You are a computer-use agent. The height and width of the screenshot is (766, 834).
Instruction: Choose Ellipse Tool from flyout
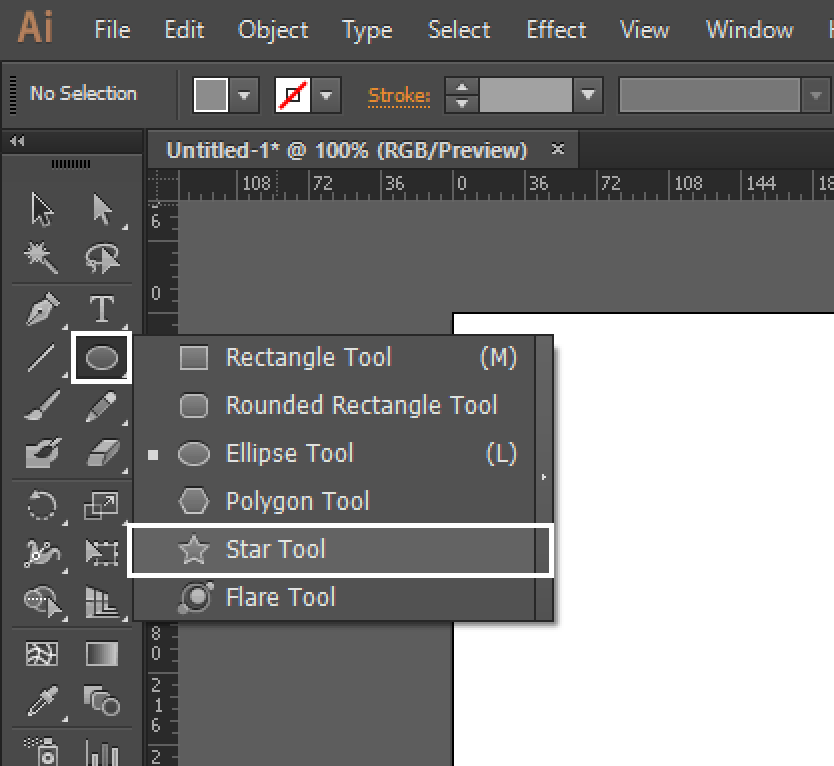pos(334,453)
